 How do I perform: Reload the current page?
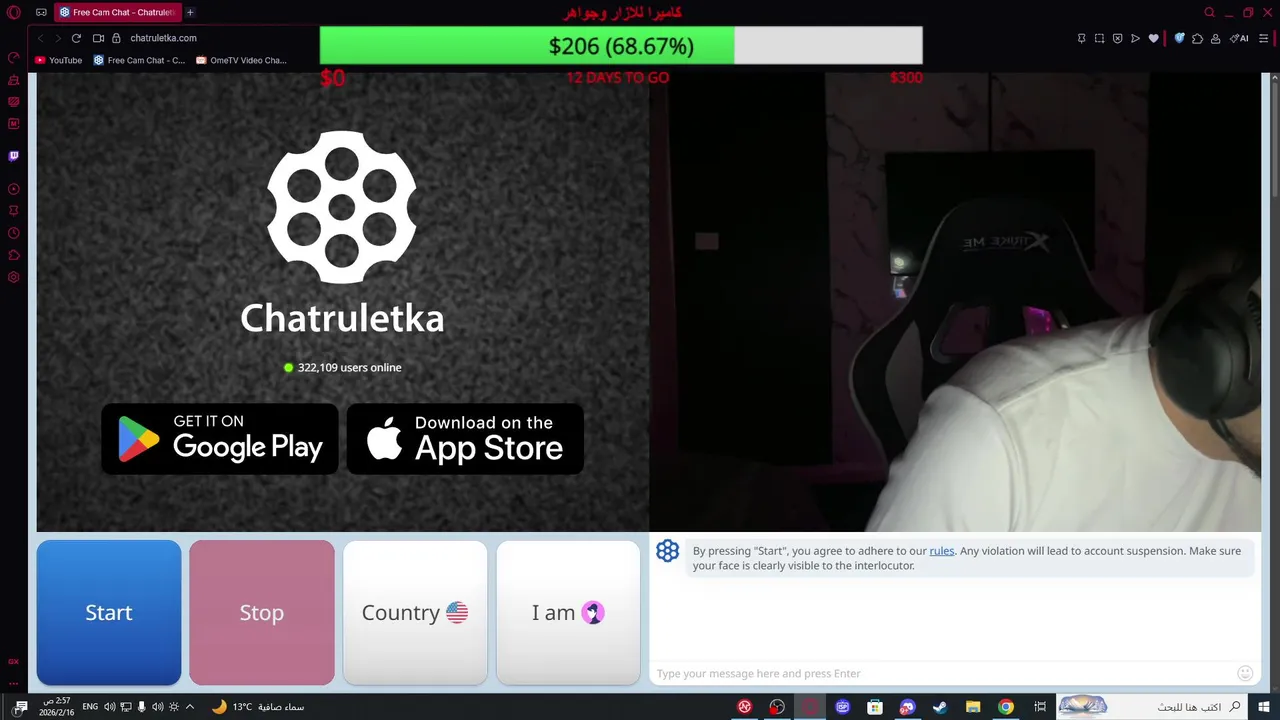[x=76, y=38]
